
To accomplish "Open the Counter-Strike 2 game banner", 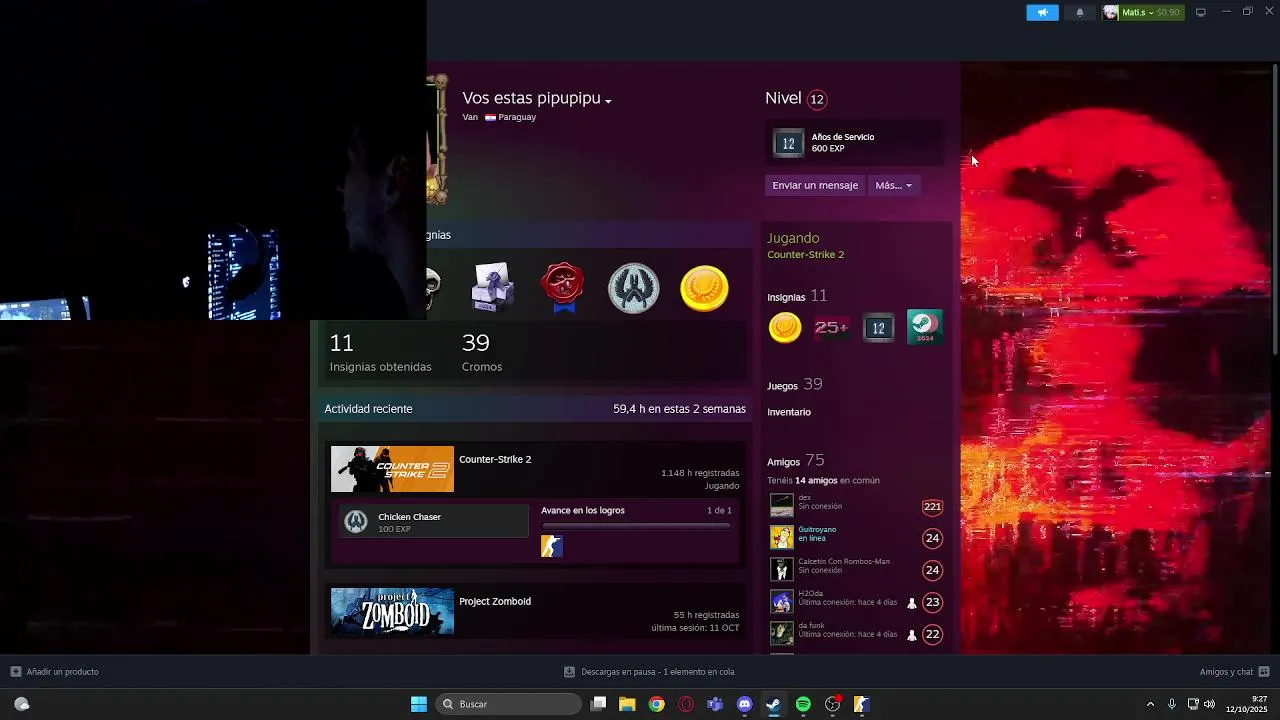I will tap(392, 469).
